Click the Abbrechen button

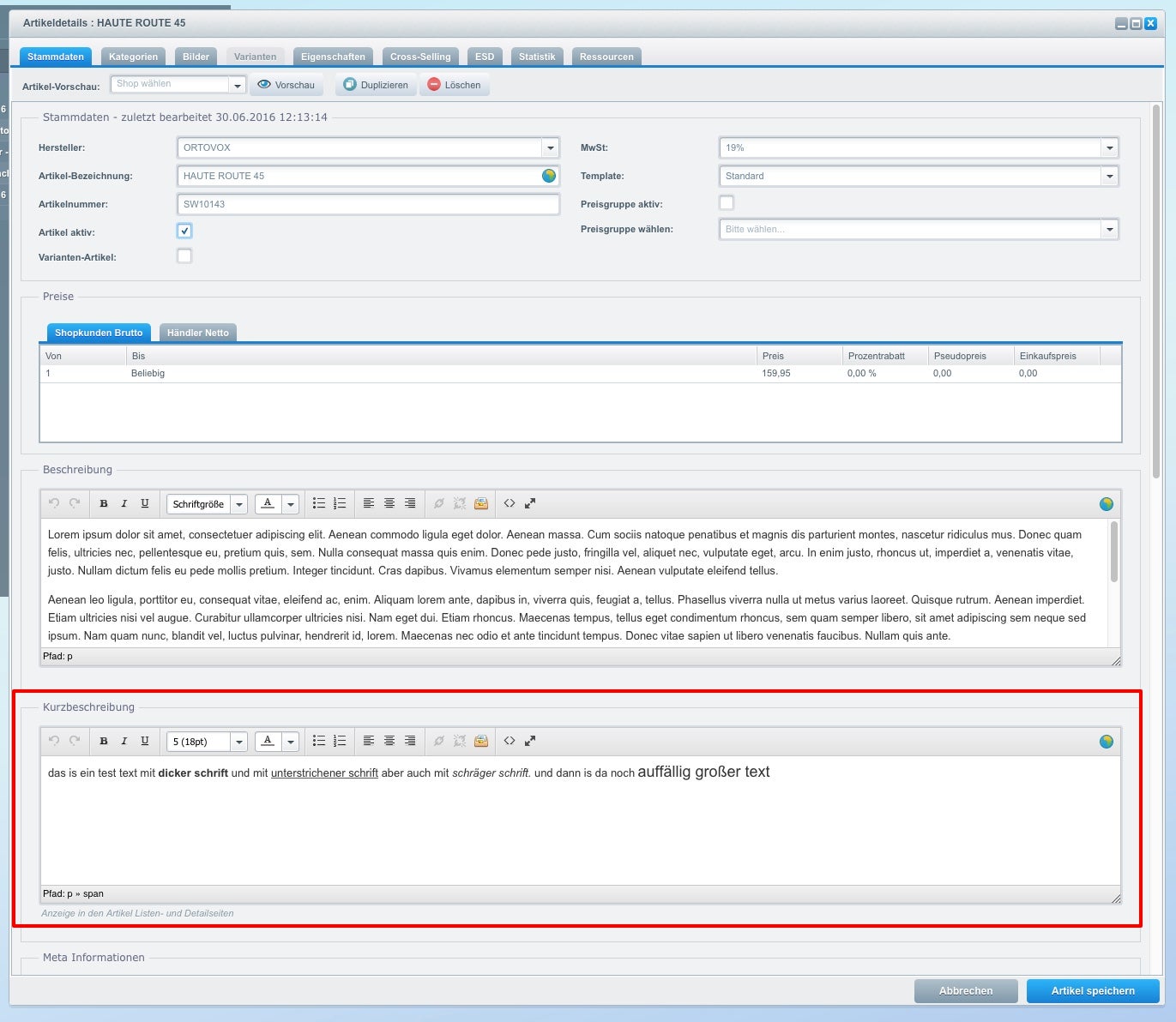966,990
